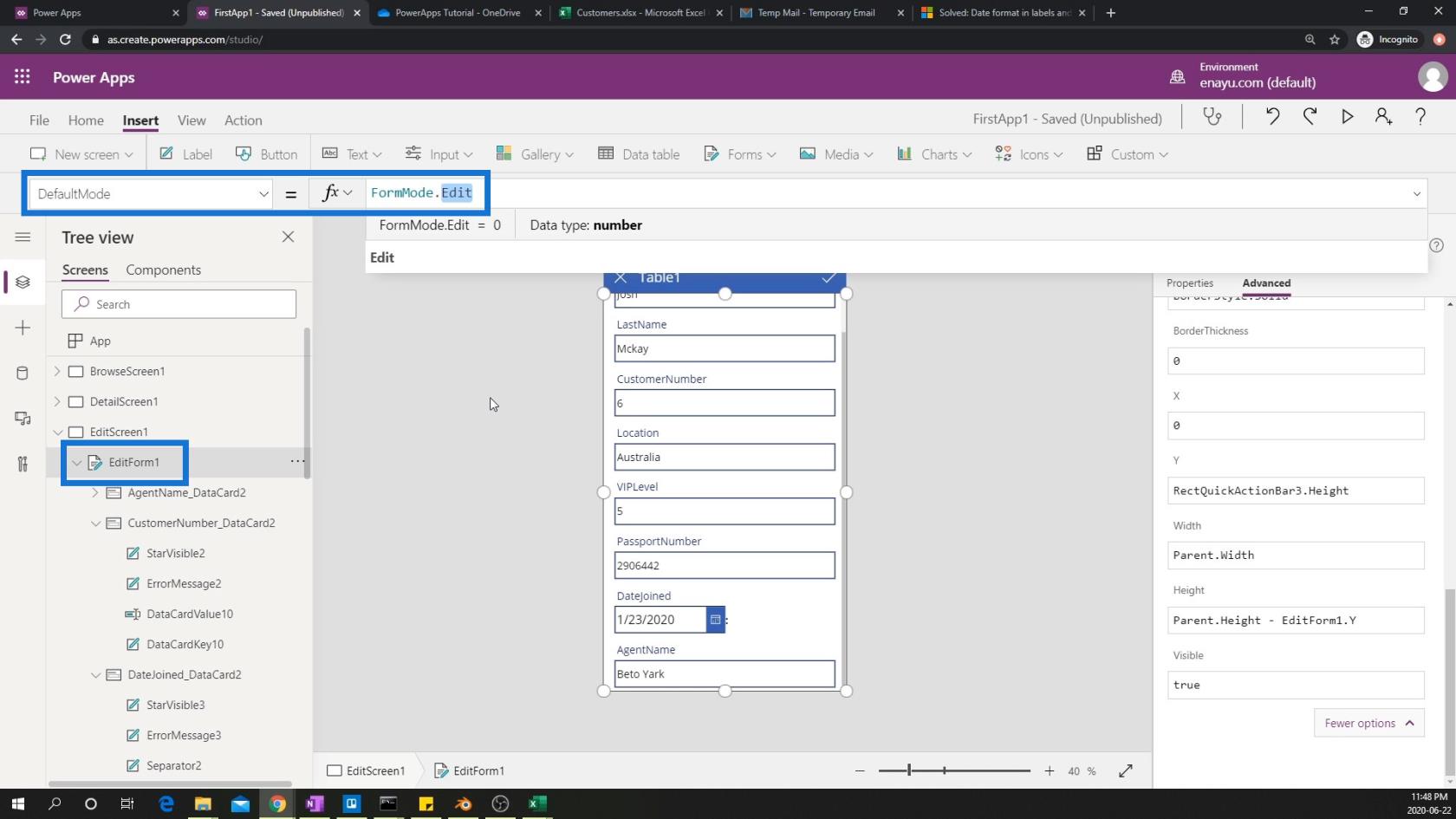Toggle the hamburger menu in left rail
Viewport: 1456px width, 819px height.
23,237
